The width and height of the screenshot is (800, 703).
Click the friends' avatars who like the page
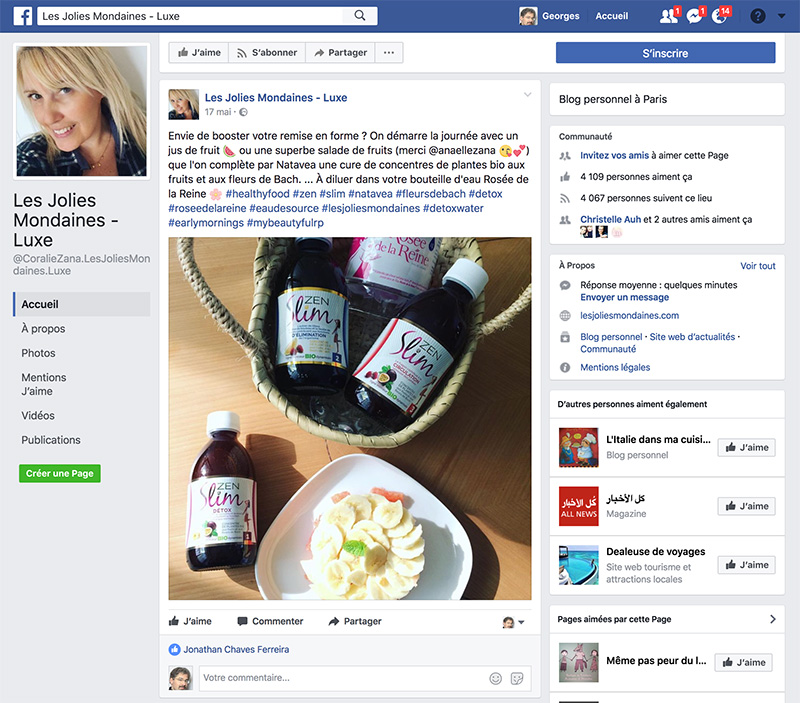pyautogui.click(x=602, y=232)
